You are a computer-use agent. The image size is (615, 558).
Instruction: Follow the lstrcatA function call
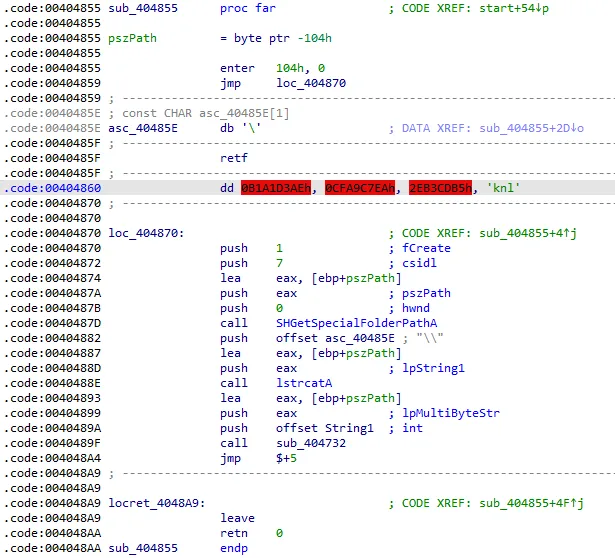pos(305,383)
